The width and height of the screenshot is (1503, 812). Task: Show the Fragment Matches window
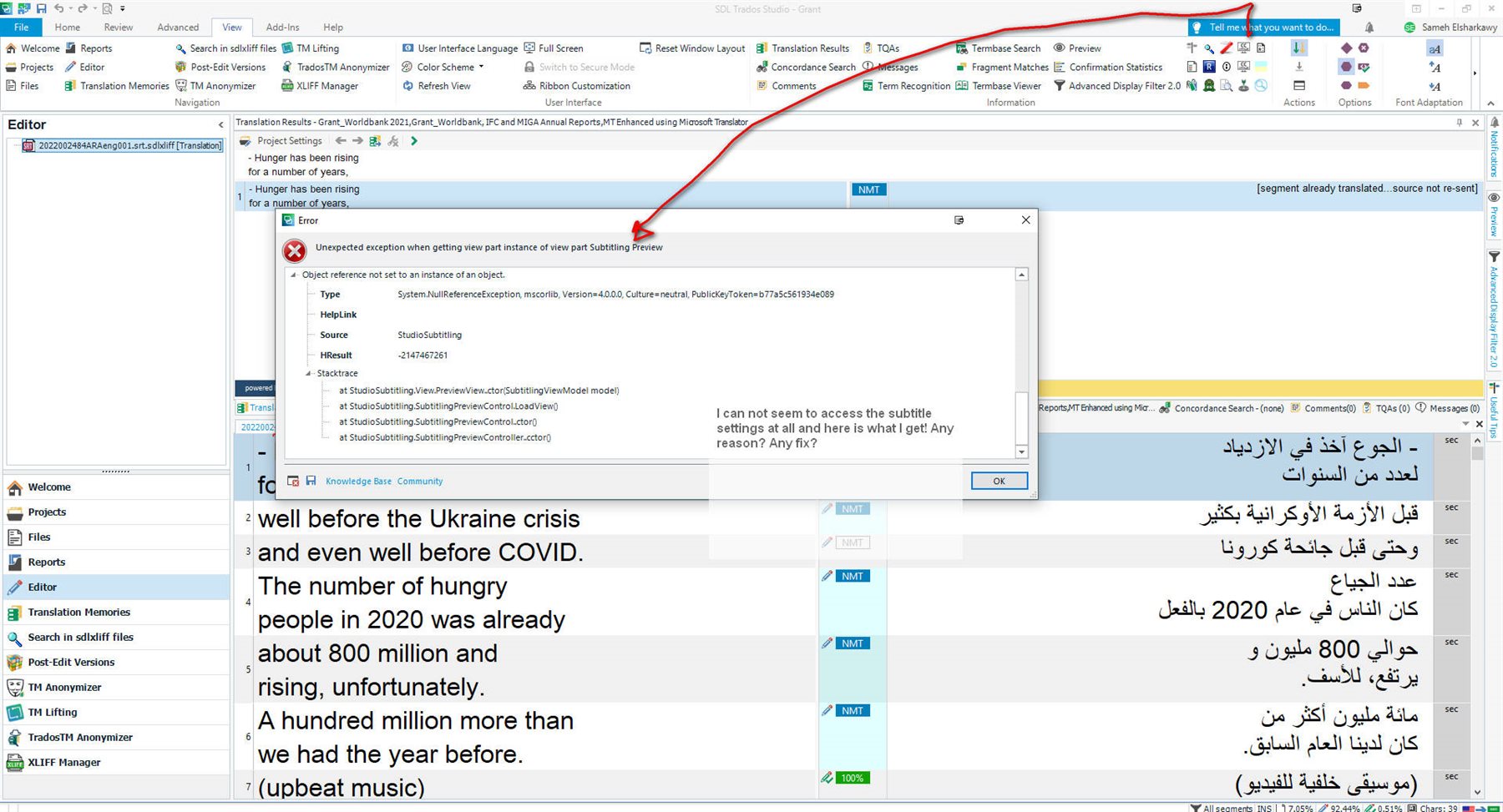[1002, 67]
